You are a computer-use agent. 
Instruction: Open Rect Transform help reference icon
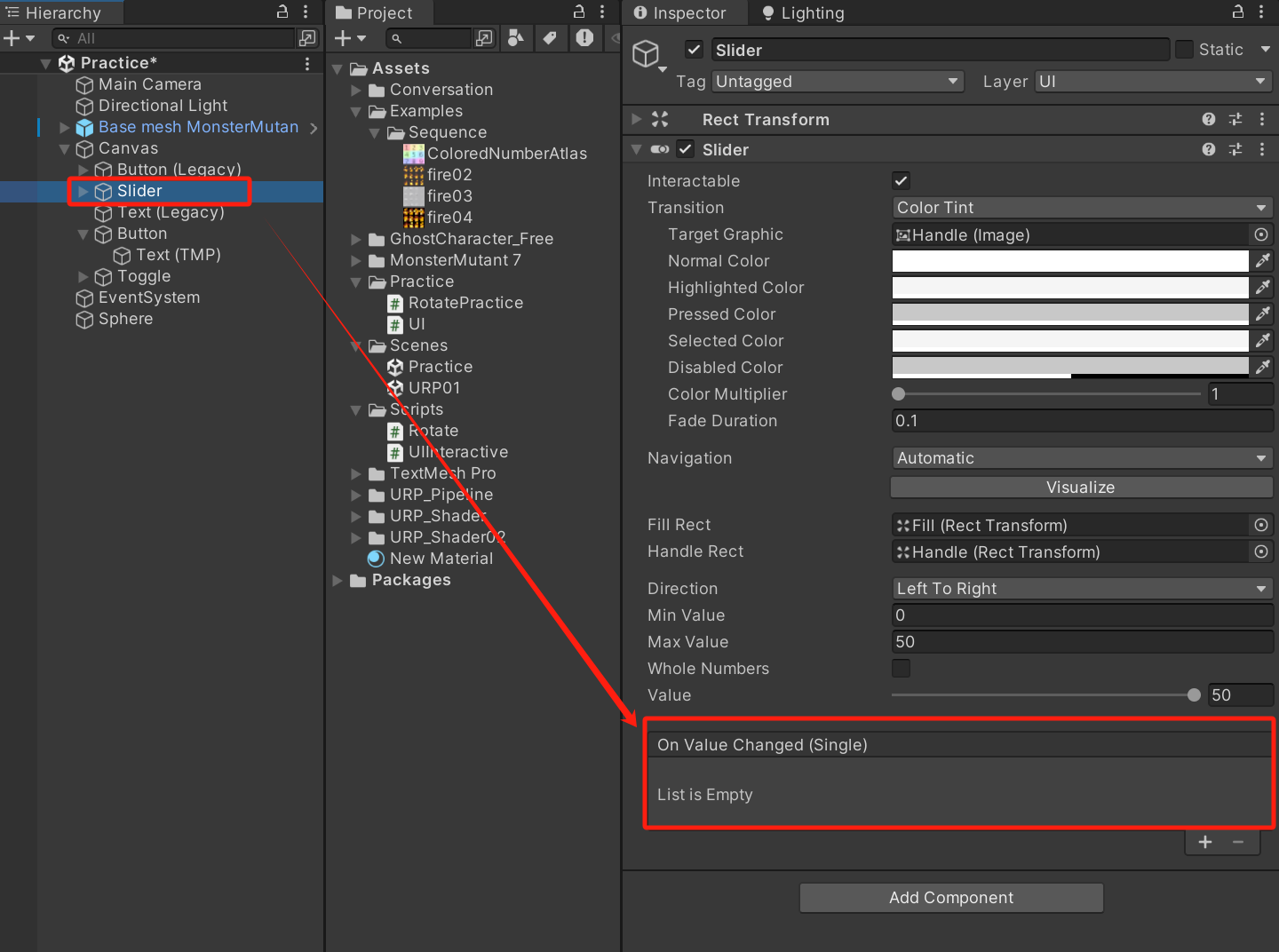1209,119
